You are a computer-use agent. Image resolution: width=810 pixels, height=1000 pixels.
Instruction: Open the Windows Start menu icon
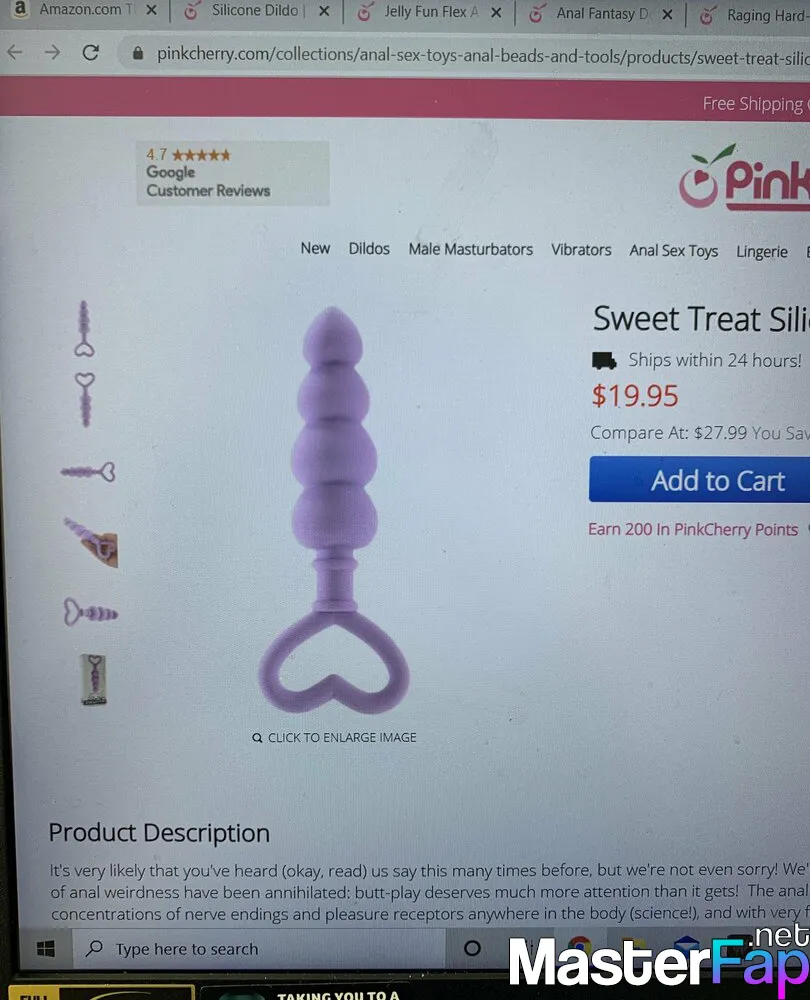pos(45,949)
